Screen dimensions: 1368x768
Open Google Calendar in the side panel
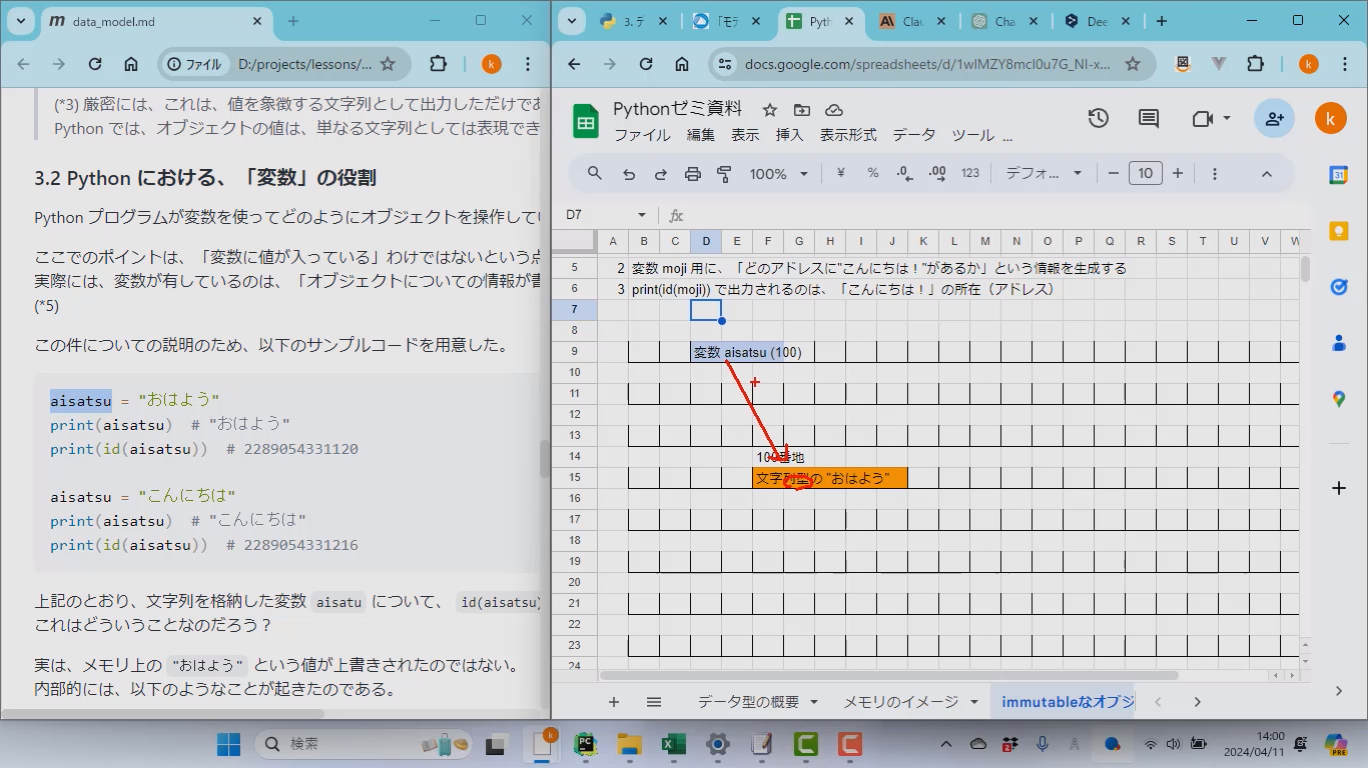tap(1338, 175)
